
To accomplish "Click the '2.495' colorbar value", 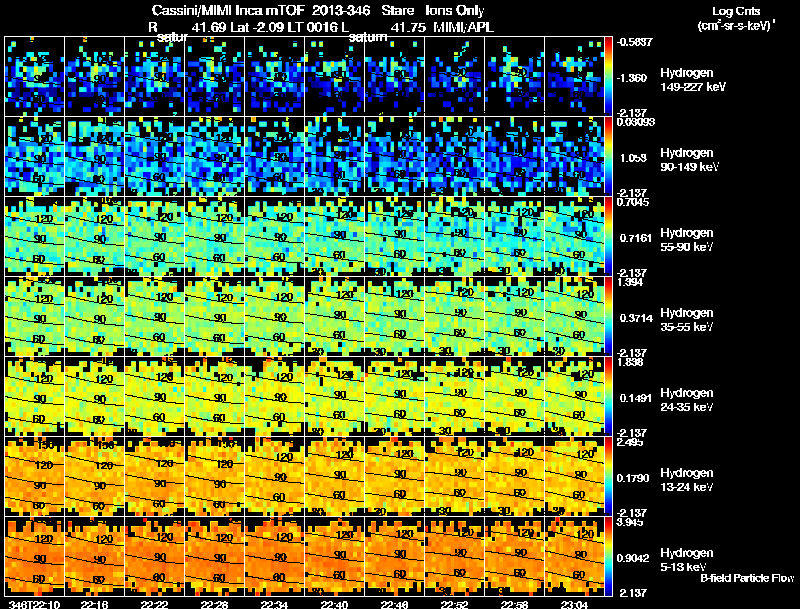I will [x=631, y=442].
